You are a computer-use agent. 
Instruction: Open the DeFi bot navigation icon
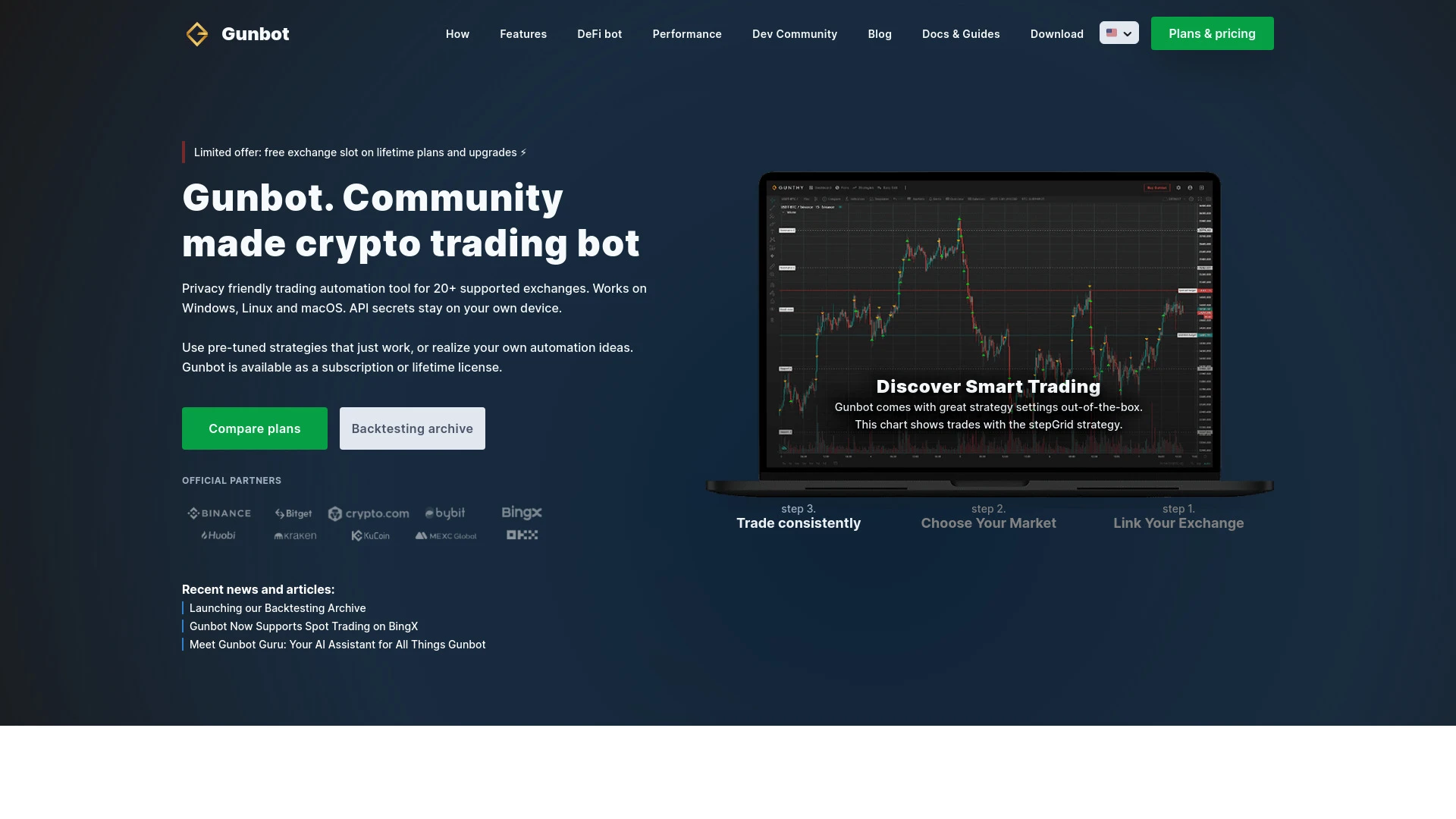(599, 33)
